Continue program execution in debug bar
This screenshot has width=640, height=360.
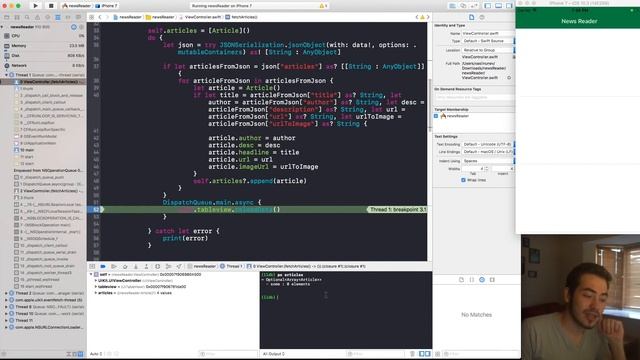[114, 266]
